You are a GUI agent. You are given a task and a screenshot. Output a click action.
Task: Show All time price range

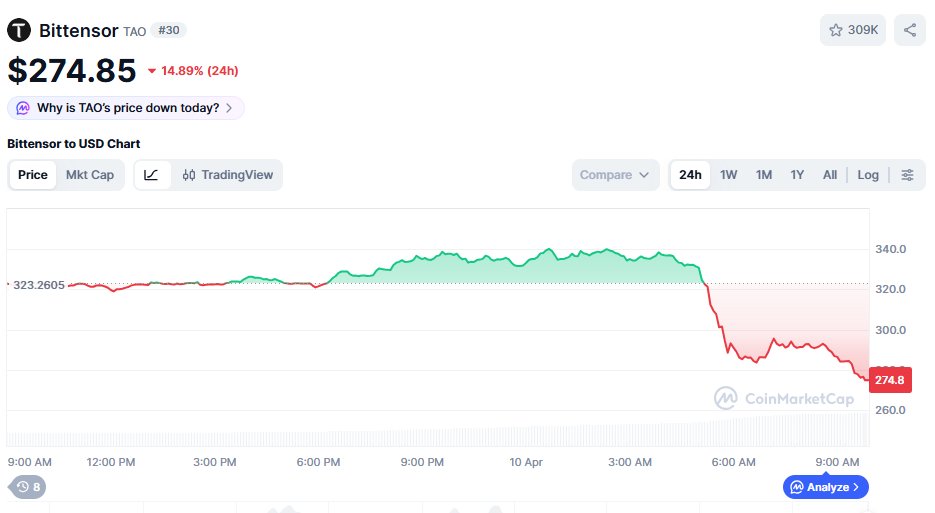coord(830,175)
